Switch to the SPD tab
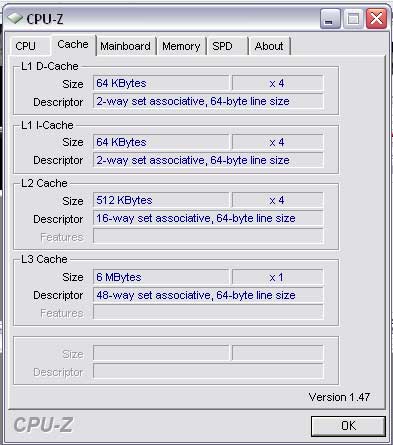 [x=227, y=46]
